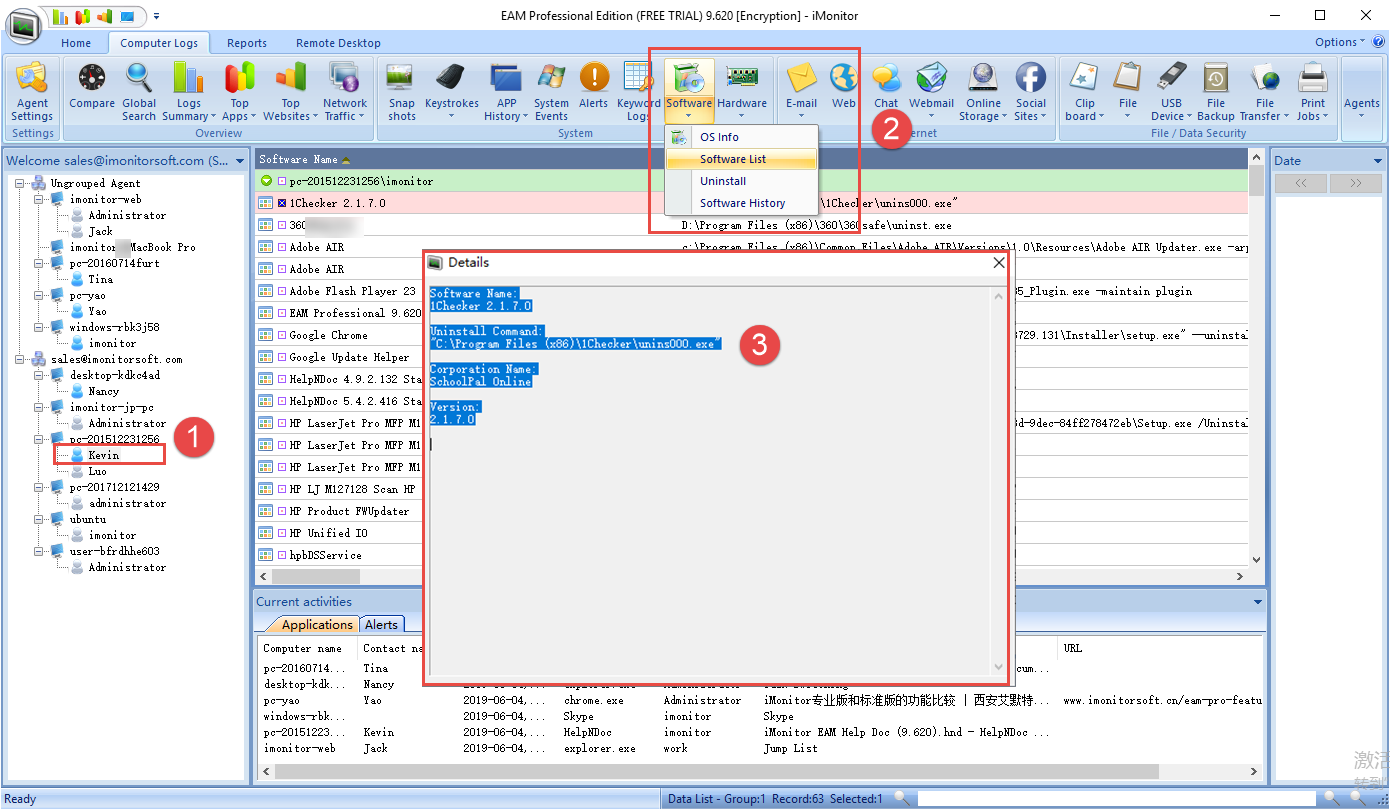Collapse the Ungrouped Agent tree node

(22, 183)
